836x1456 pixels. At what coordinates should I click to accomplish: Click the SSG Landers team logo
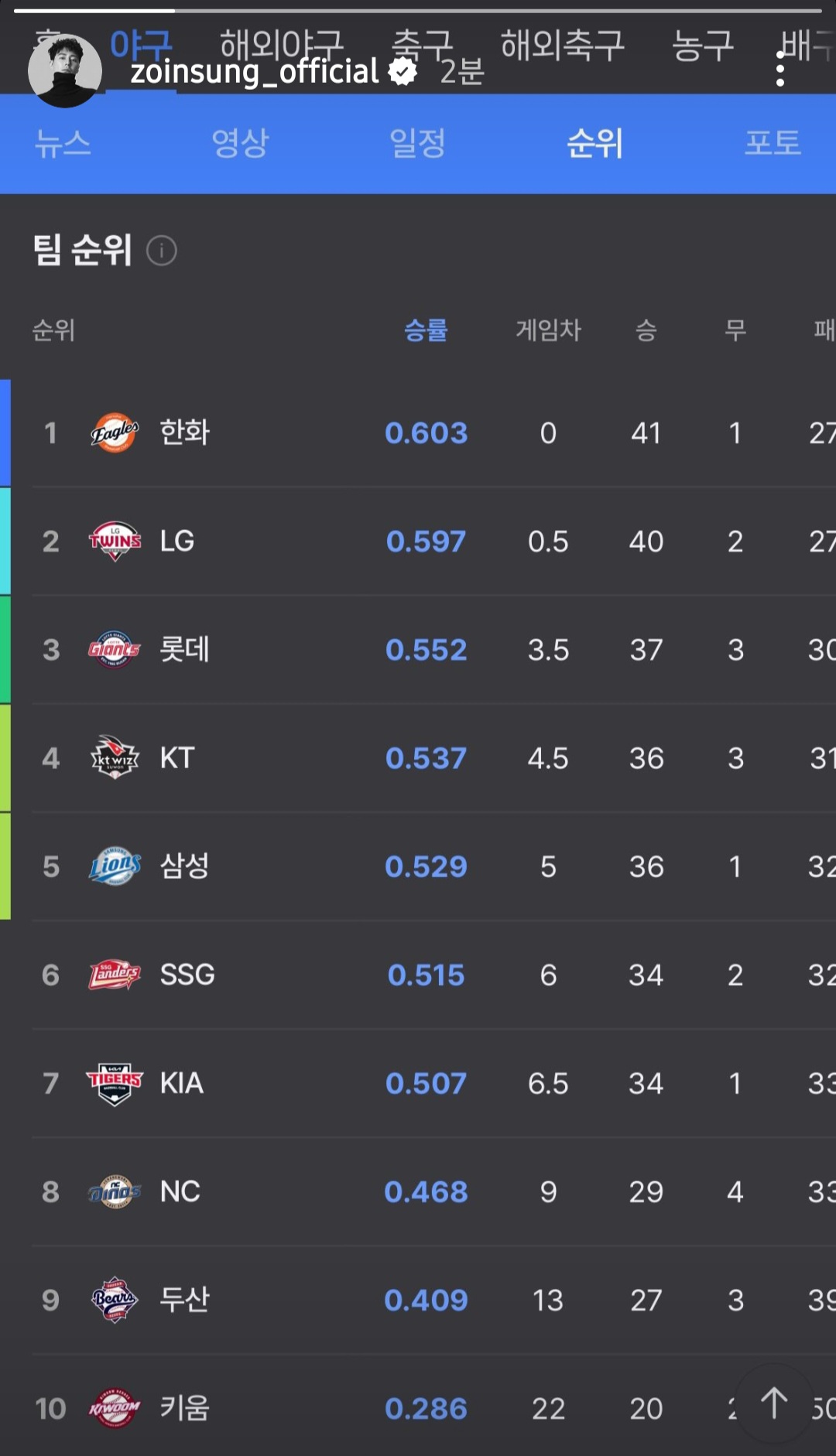[115, 974]
